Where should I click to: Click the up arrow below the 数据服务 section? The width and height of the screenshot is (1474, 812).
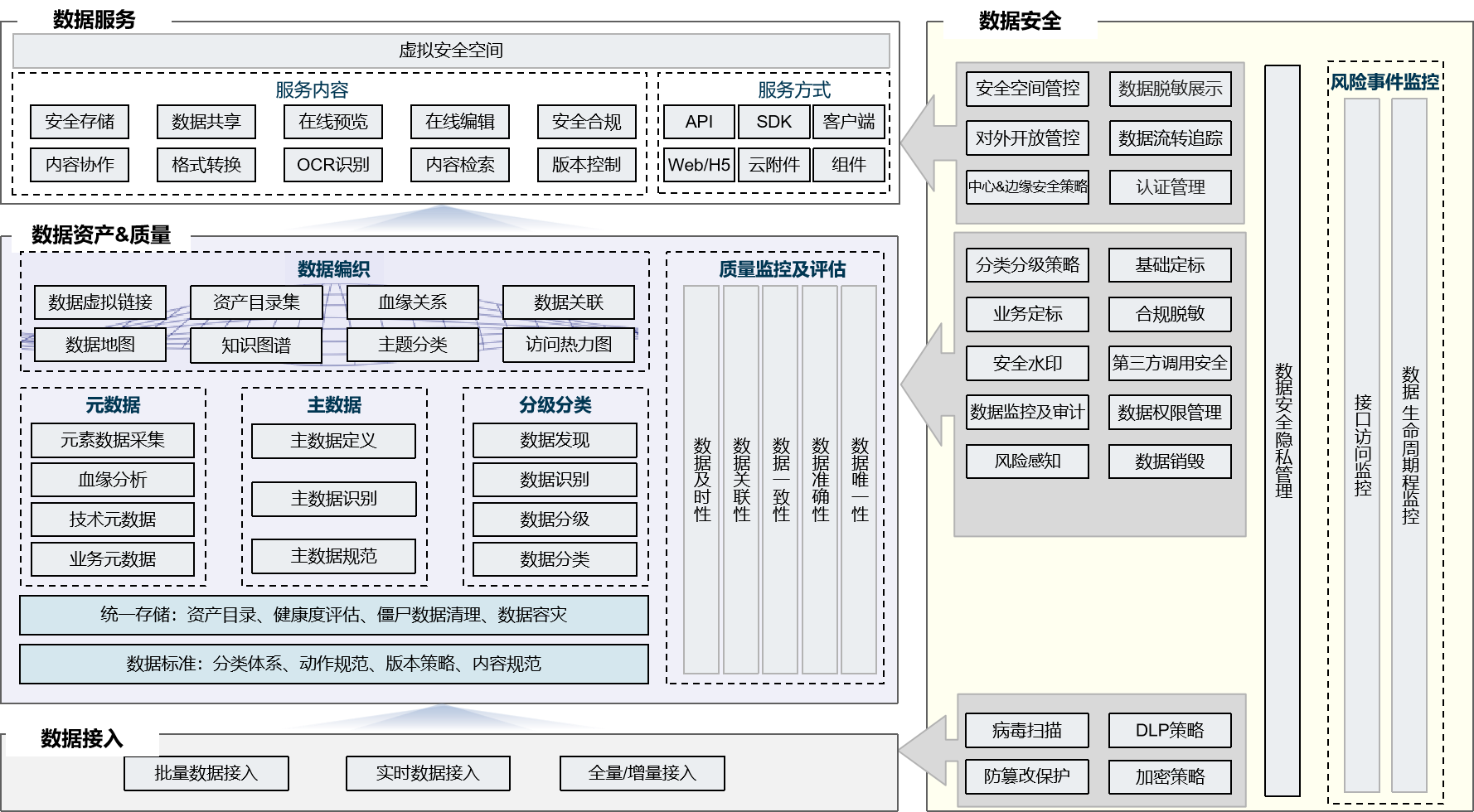pos(443,220)
